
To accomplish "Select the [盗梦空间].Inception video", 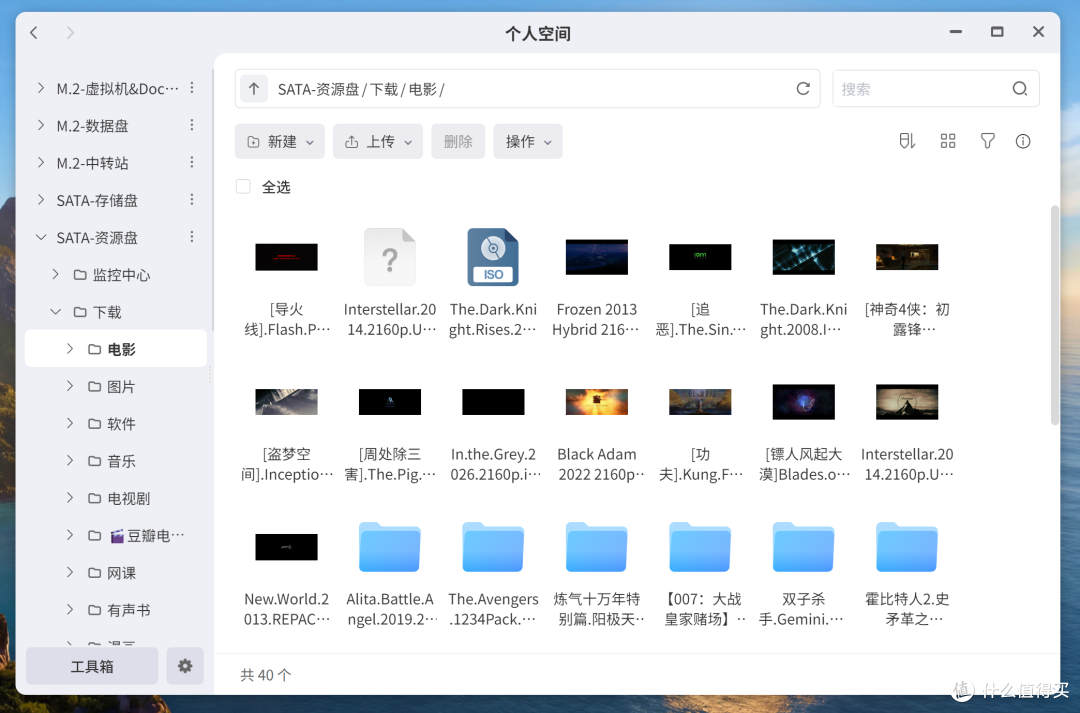I will [287, 402].
